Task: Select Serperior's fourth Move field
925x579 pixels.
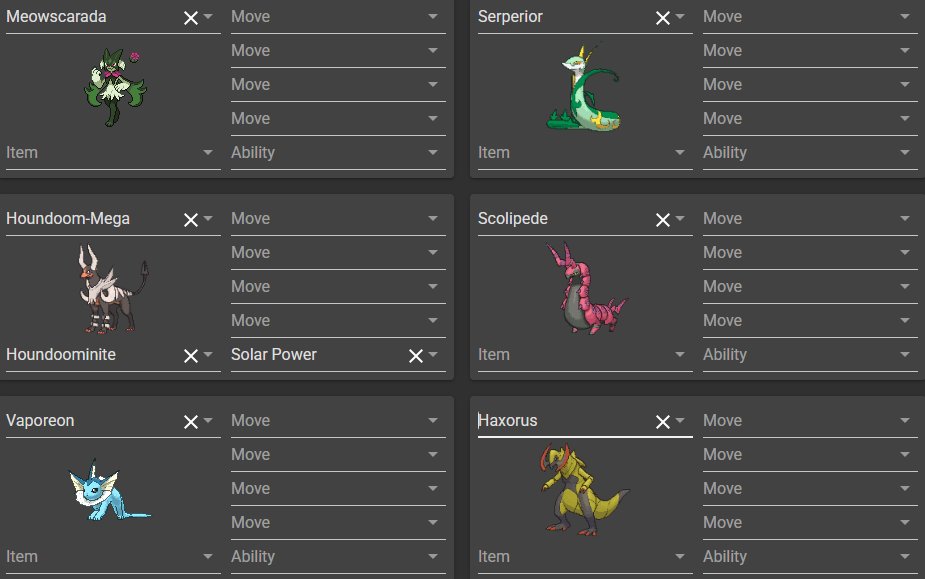Action: click(x=810, y=119)
